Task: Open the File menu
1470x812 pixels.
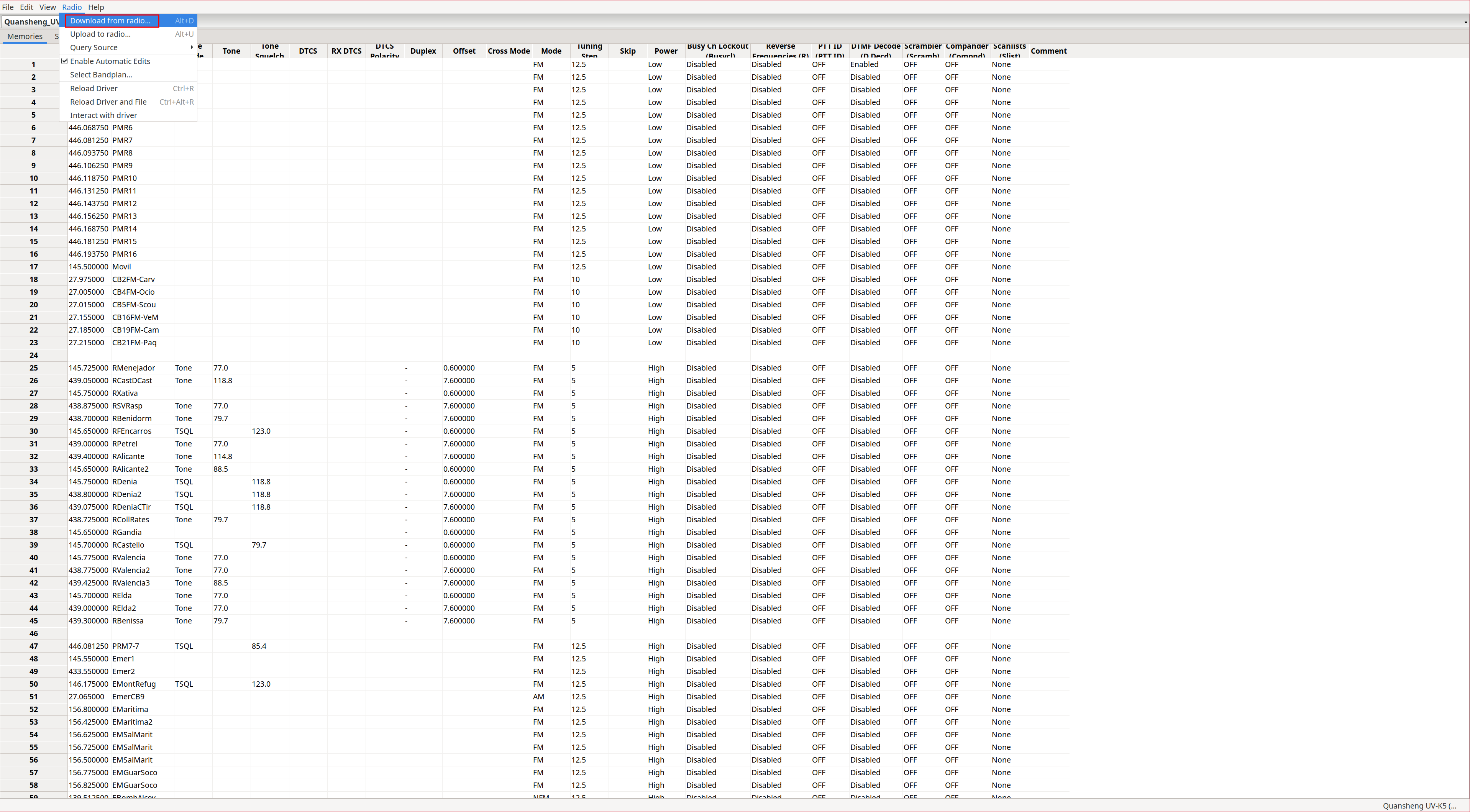Action: pyautogui.click(x=8, y=7)
